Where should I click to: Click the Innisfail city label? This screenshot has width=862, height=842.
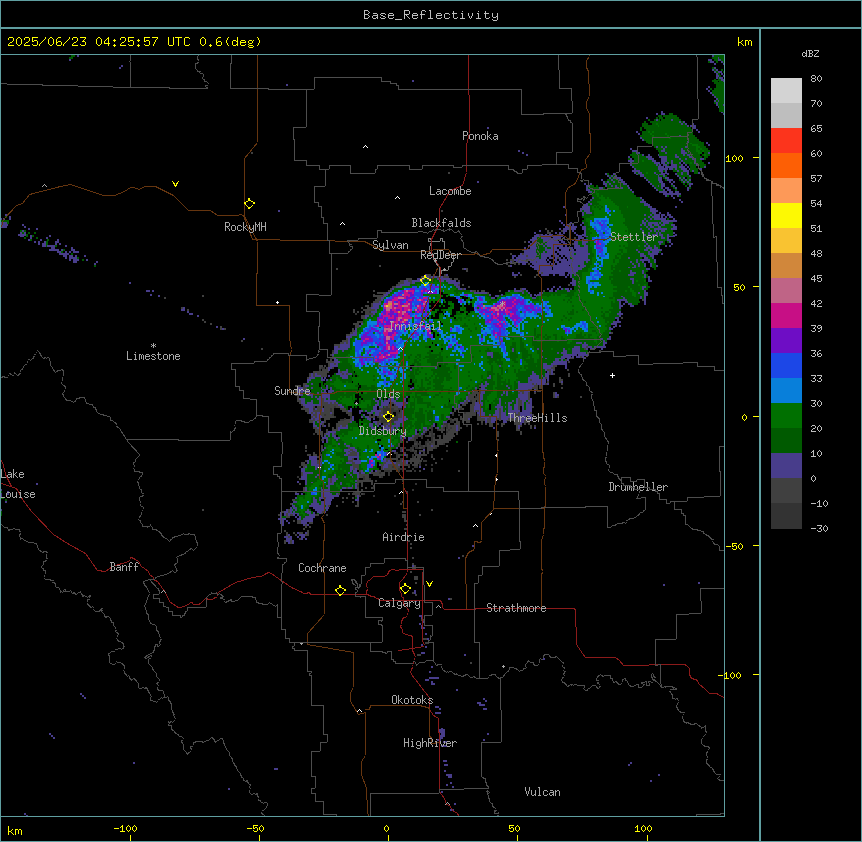pos(416,326)
